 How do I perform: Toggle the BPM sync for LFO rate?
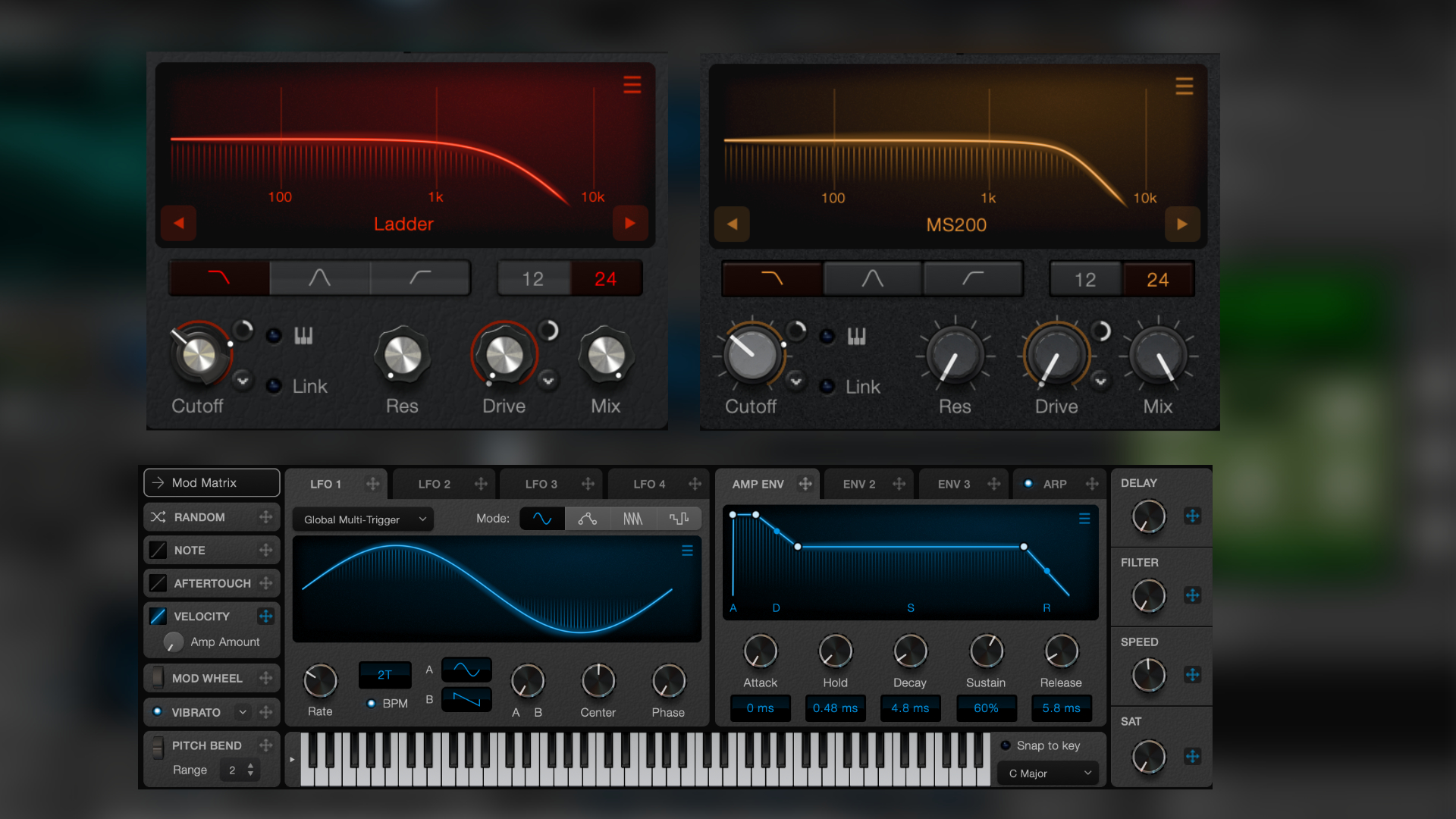pyautogui.click(x=372, y=704)
